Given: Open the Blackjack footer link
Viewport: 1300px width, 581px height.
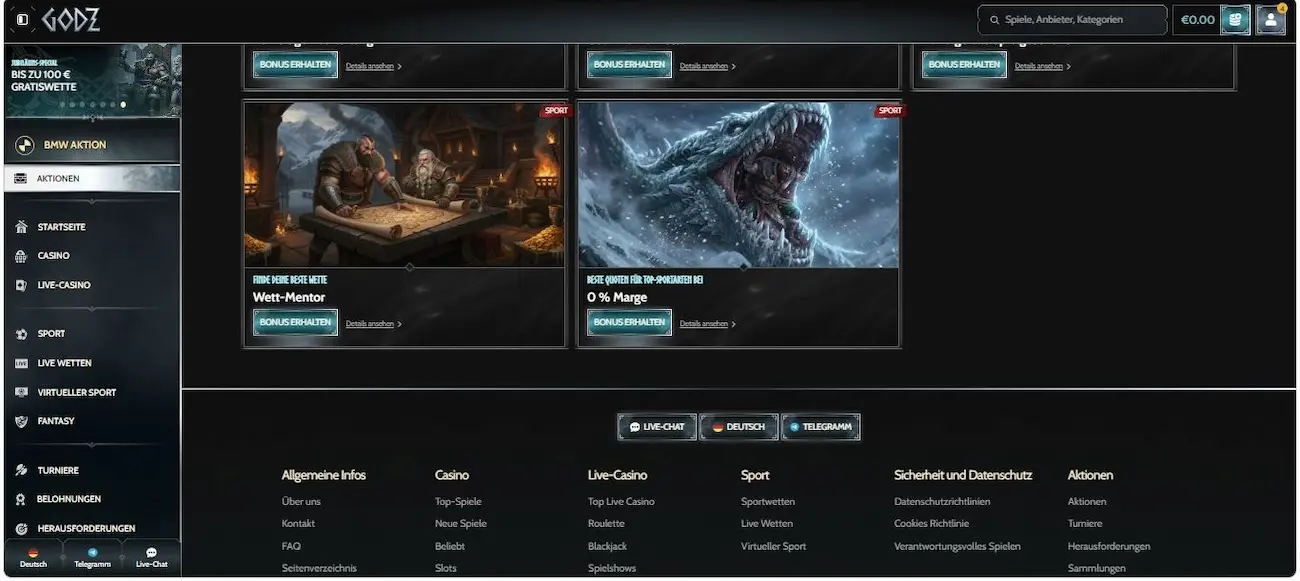Looking at the screenshot, I should (607, 547).
